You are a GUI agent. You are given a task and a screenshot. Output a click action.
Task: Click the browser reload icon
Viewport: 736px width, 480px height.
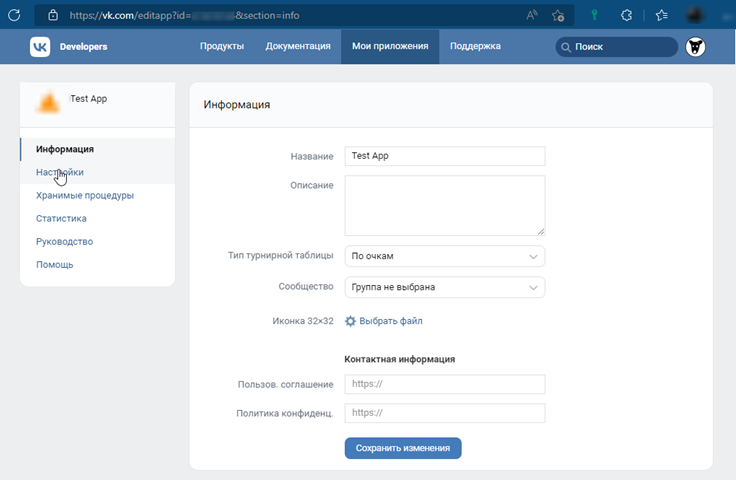14,15
